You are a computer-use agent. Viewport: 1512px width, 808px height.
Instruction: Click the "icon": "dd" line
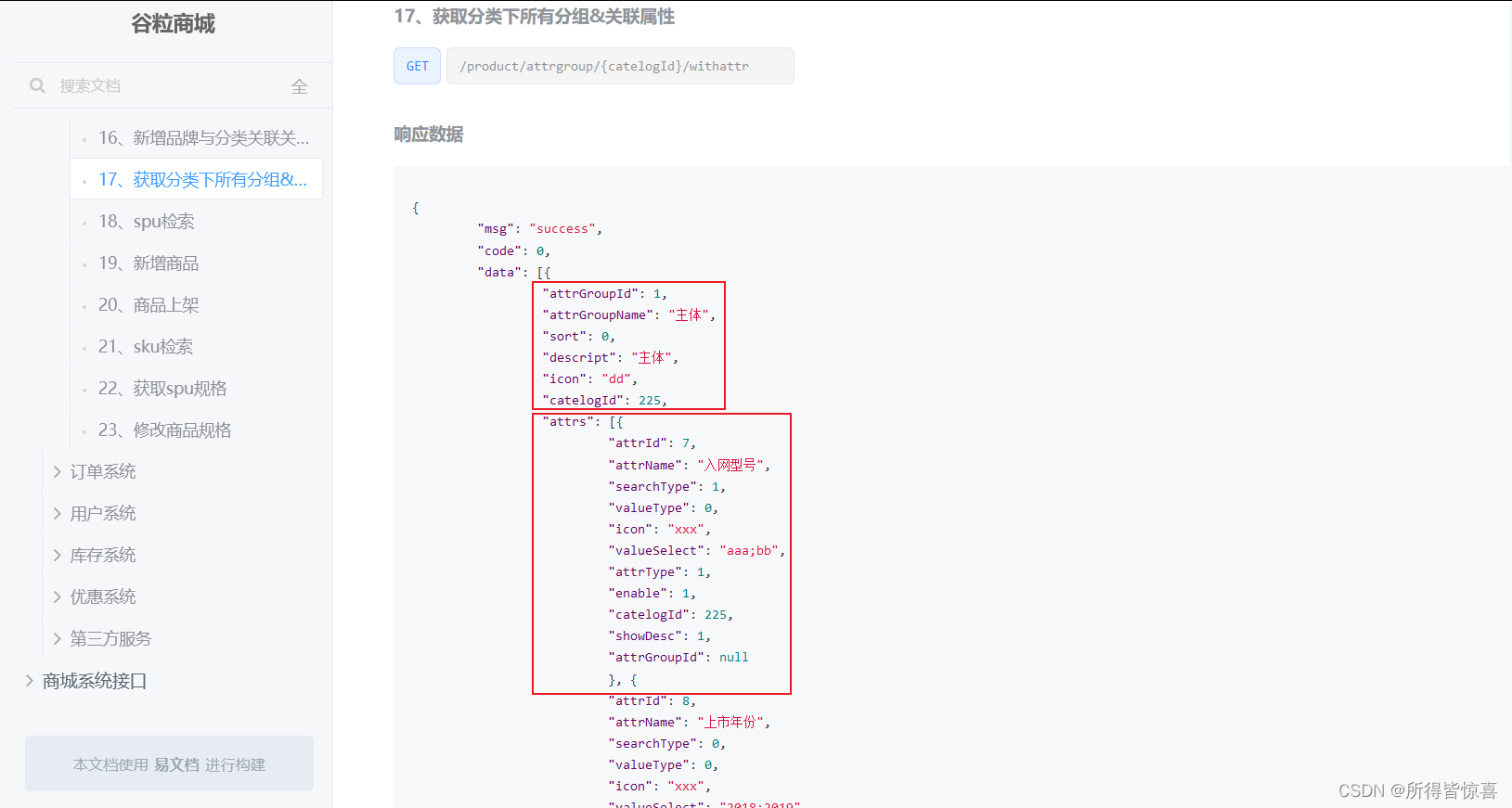pyautogui.click(x=590, y=379)
